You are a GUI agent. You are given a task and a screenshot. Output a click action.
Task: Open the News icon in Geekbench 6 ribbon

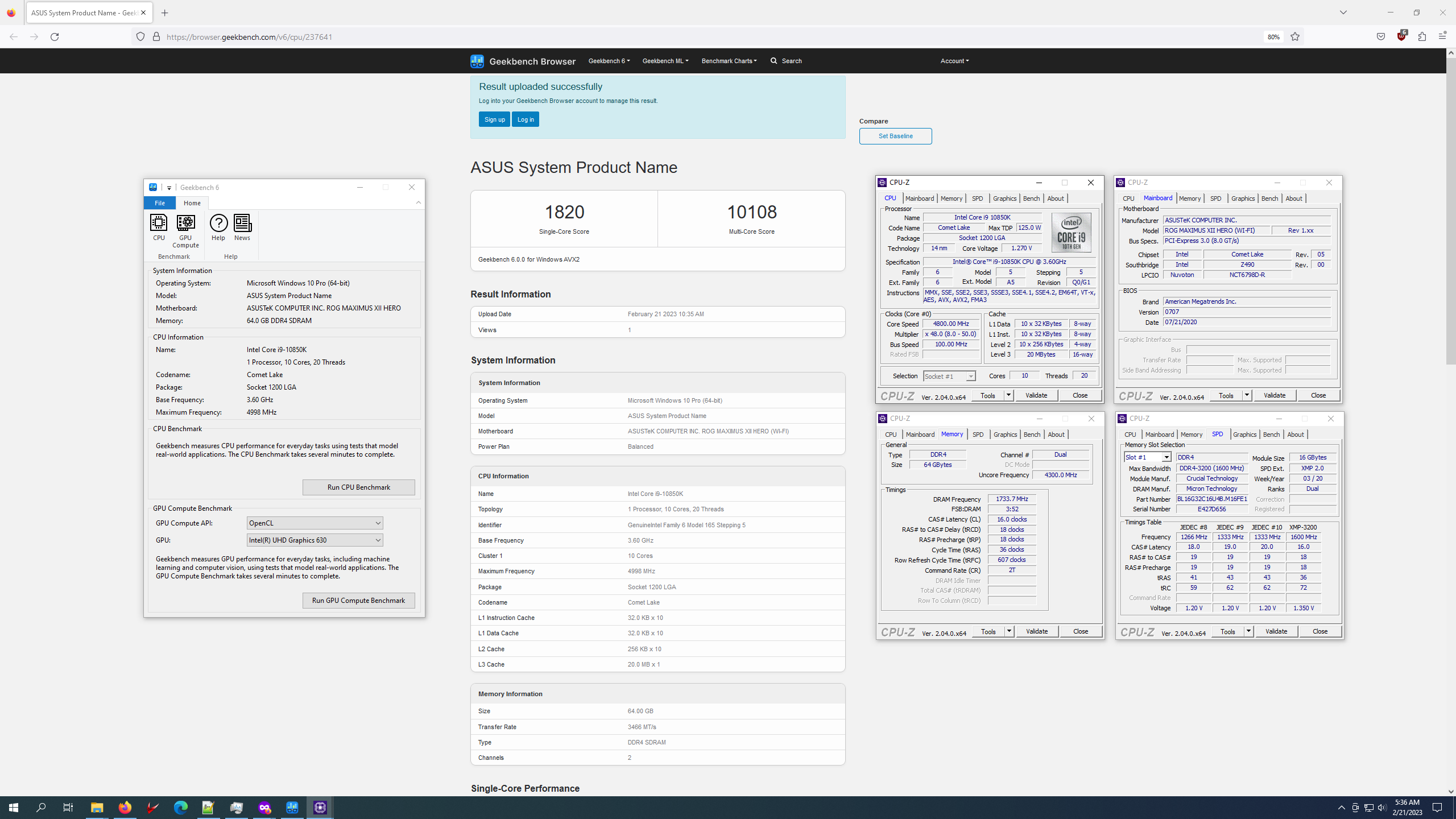click(242, 227)
